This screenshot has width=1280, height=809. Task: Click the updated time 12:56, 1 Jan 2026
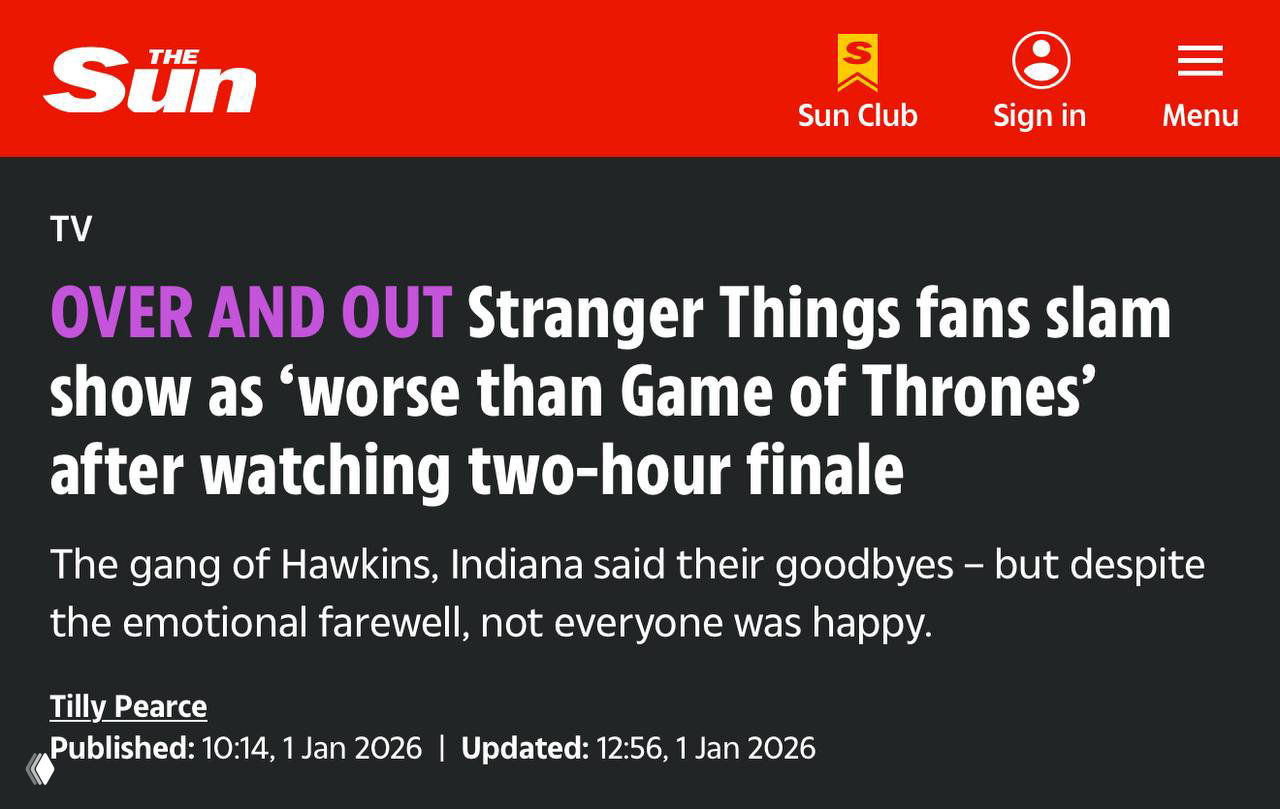click(706, 748)
